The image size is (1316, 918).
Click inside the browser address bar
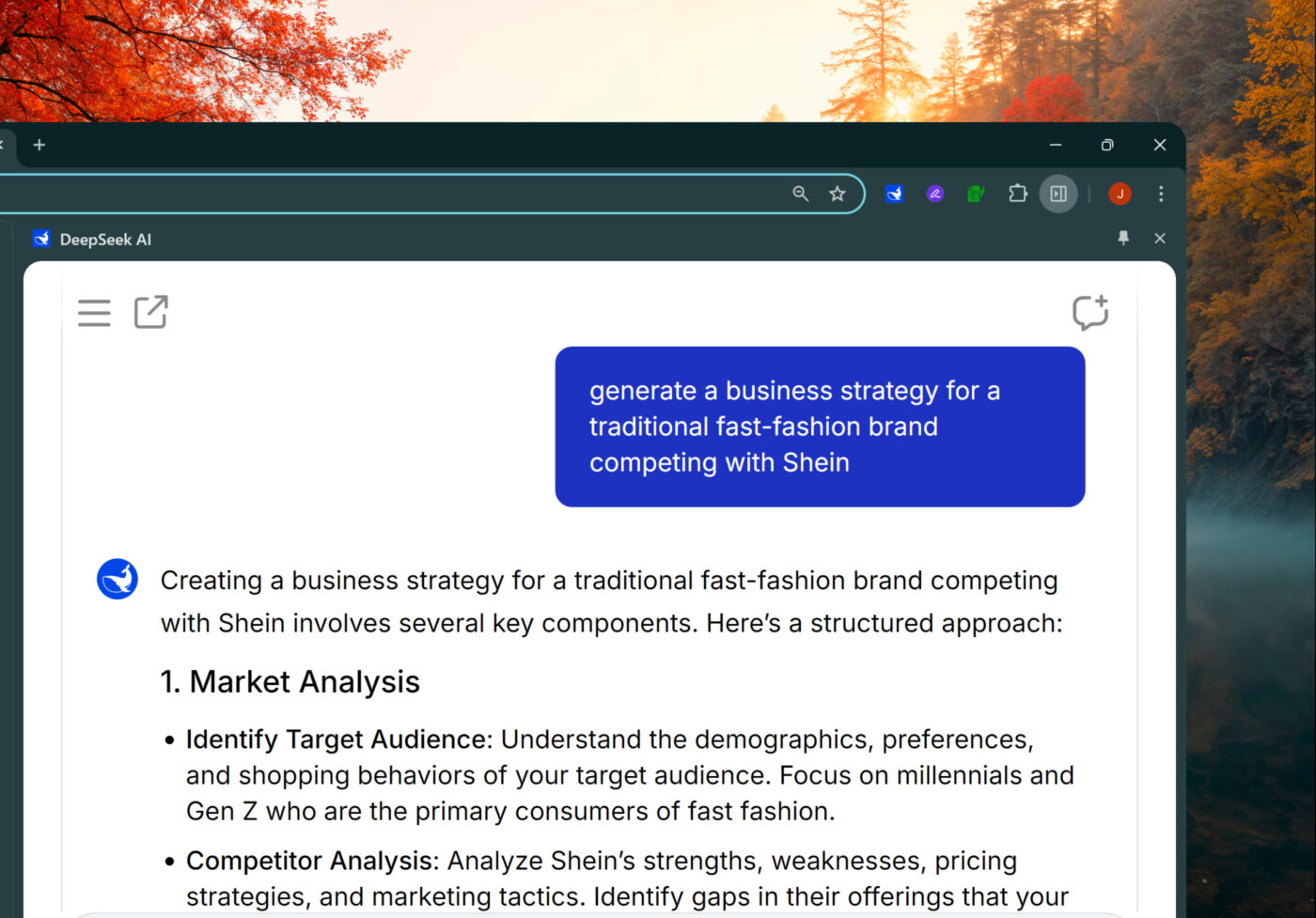coord(376,194)
